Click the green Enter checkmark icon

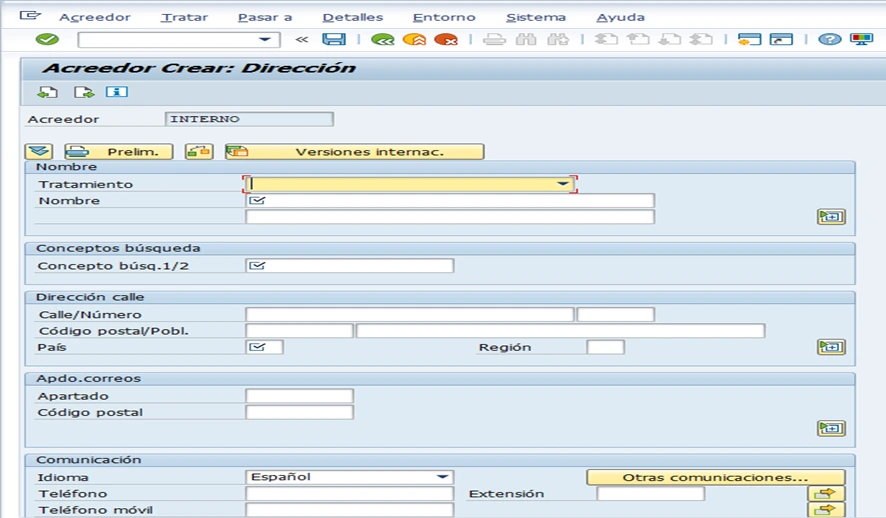47,39
